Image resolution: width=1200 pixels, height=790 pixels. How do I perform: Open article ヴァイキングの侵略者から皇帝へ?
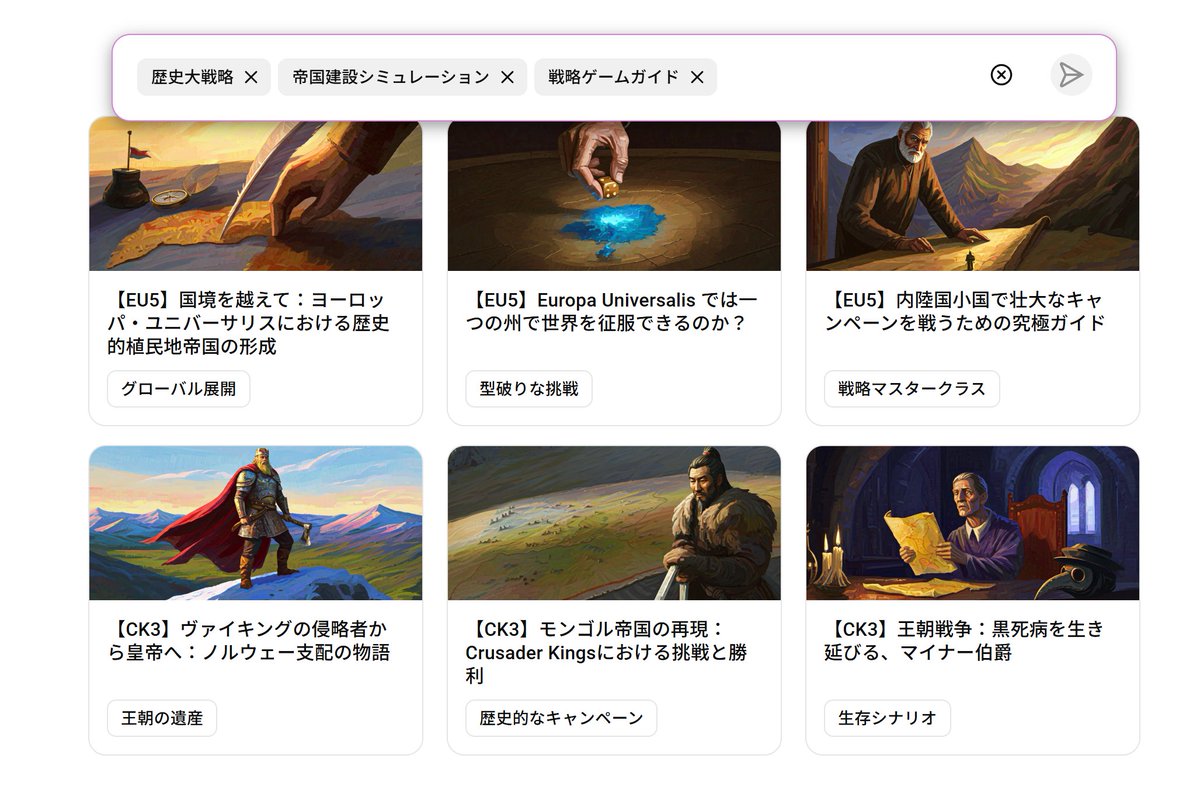tap(248, 641)
